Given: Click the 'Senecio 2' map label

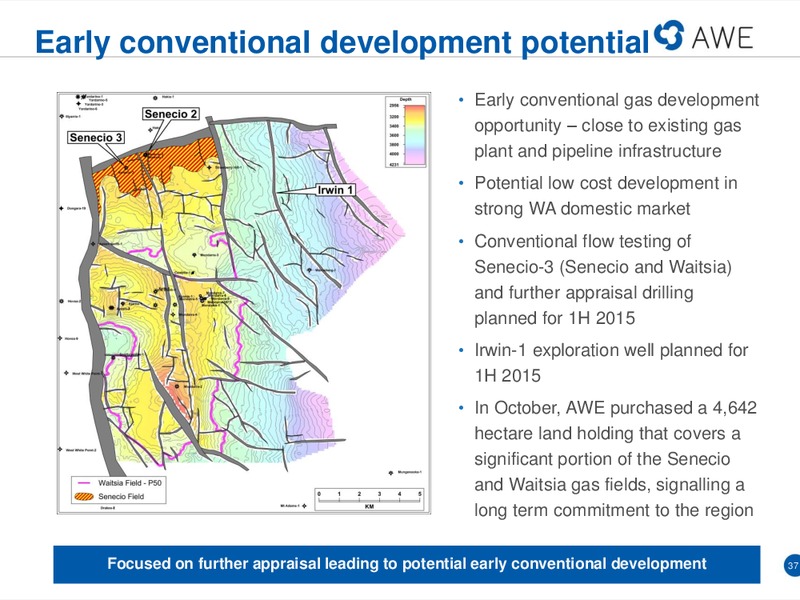Looking at the screenshot, I should [x=171, y=114].
